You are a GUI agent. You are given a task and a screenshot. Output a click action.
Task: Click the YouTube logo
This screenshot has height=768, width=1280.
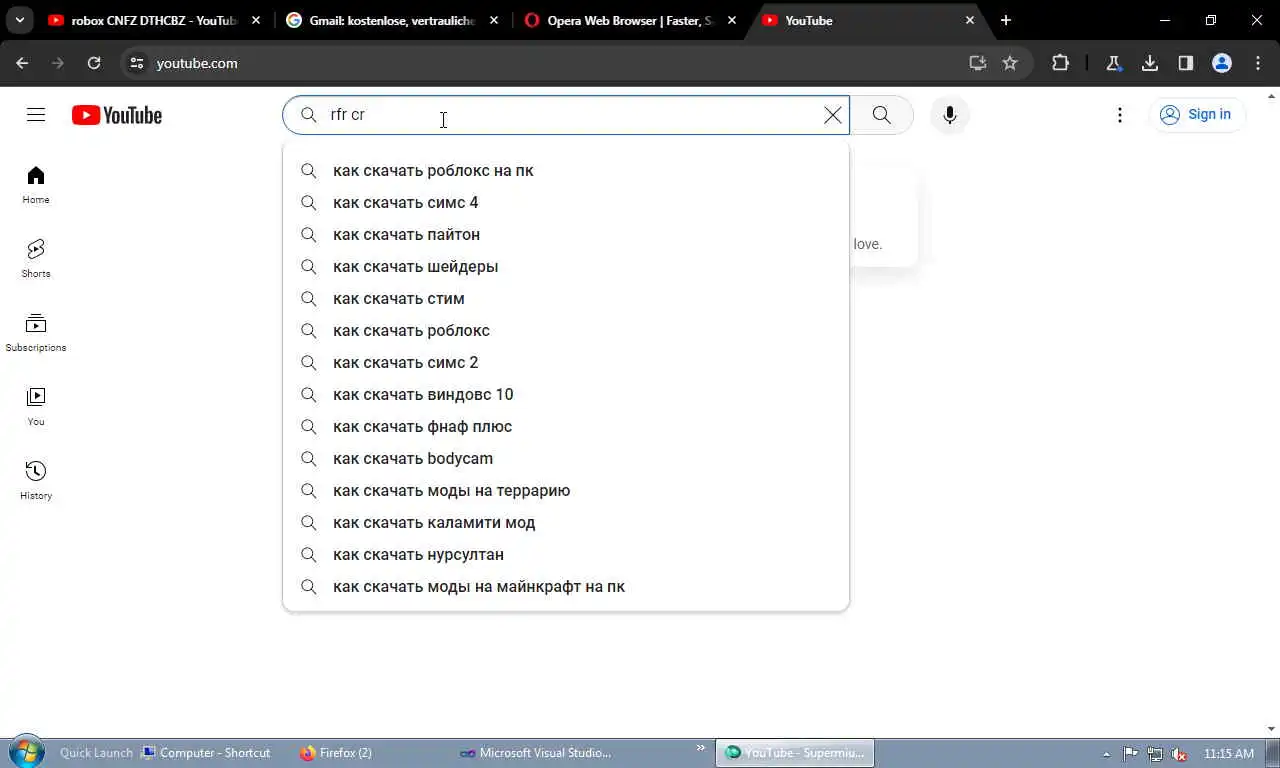(117, 115)
